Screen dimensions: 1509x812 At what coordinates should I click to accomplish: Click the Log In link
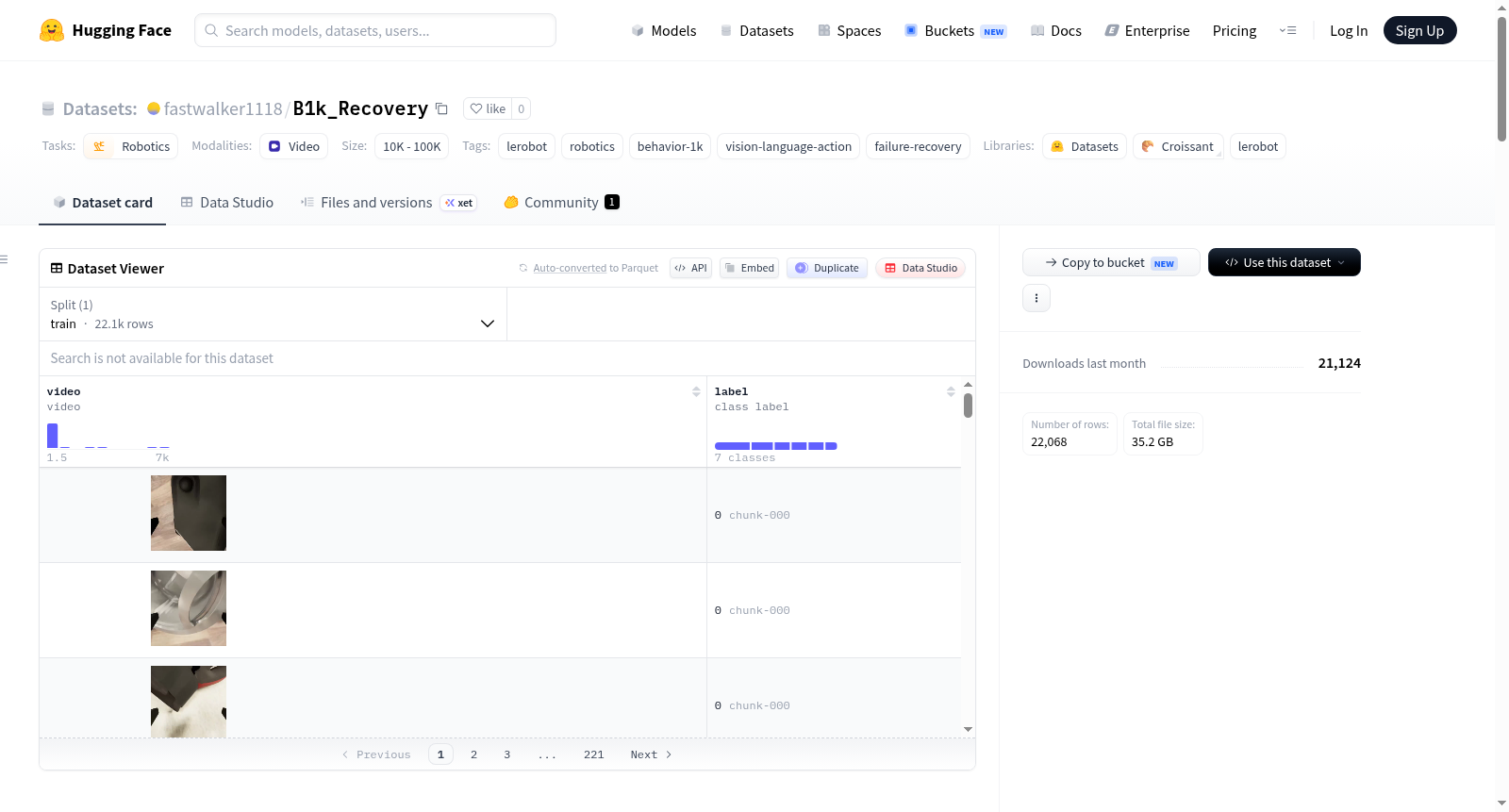[x=1349, y=30]
